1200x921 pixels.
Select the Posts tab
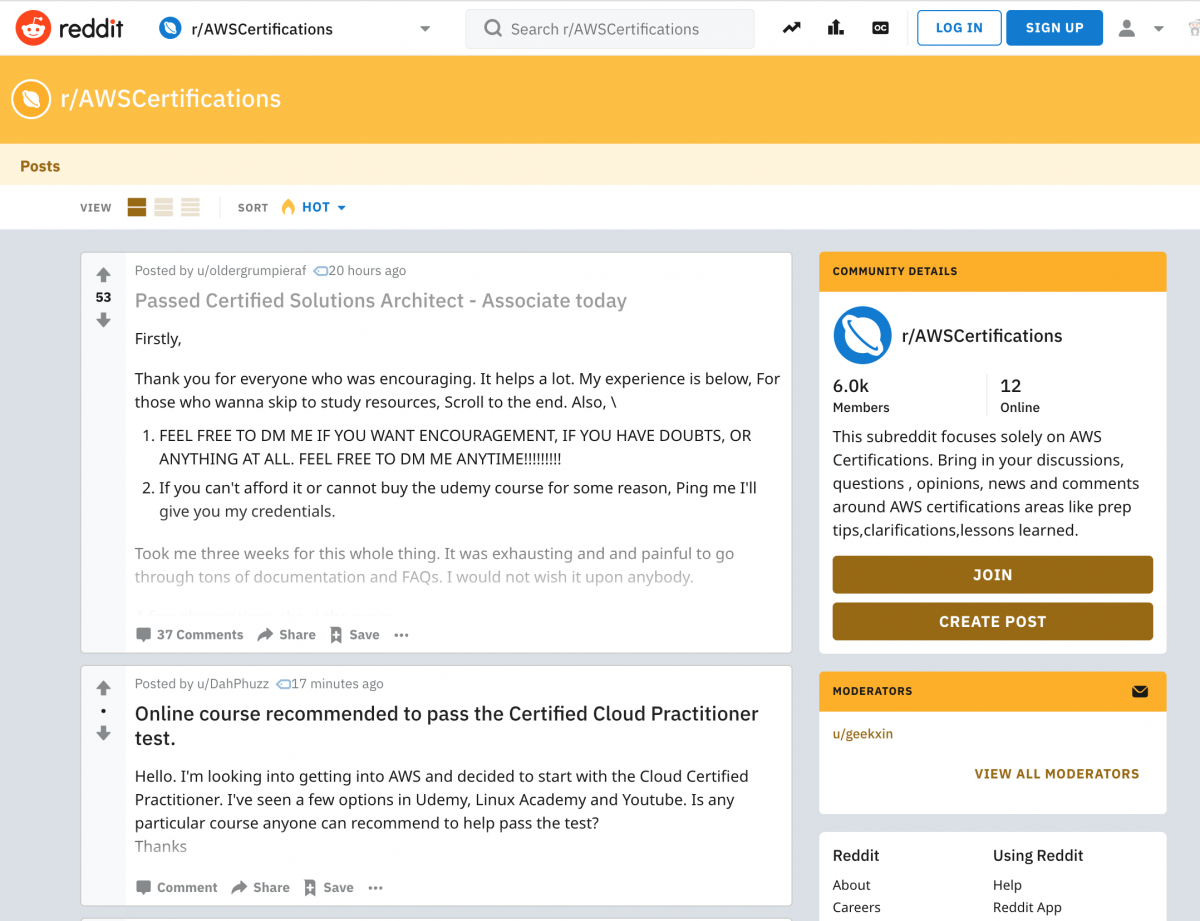40,166
